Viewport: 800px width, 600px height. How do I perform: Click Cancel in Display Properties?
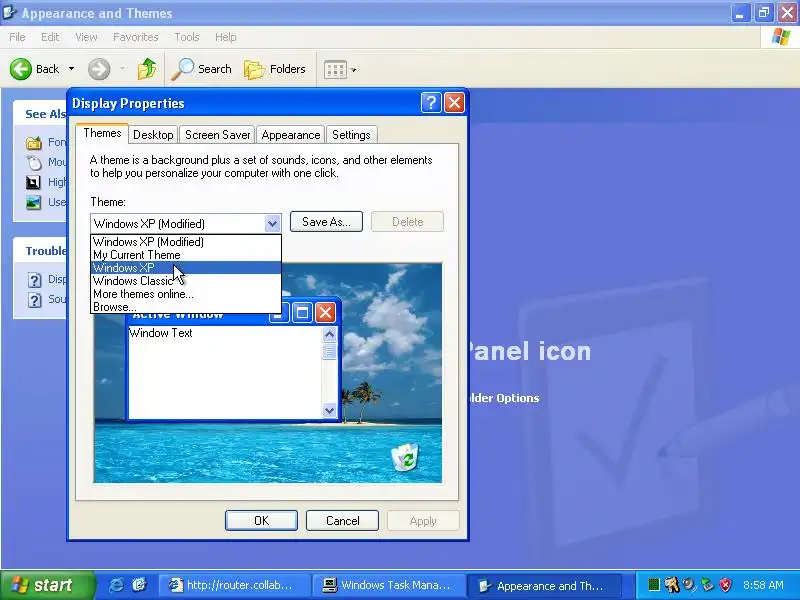pos(342,520)
